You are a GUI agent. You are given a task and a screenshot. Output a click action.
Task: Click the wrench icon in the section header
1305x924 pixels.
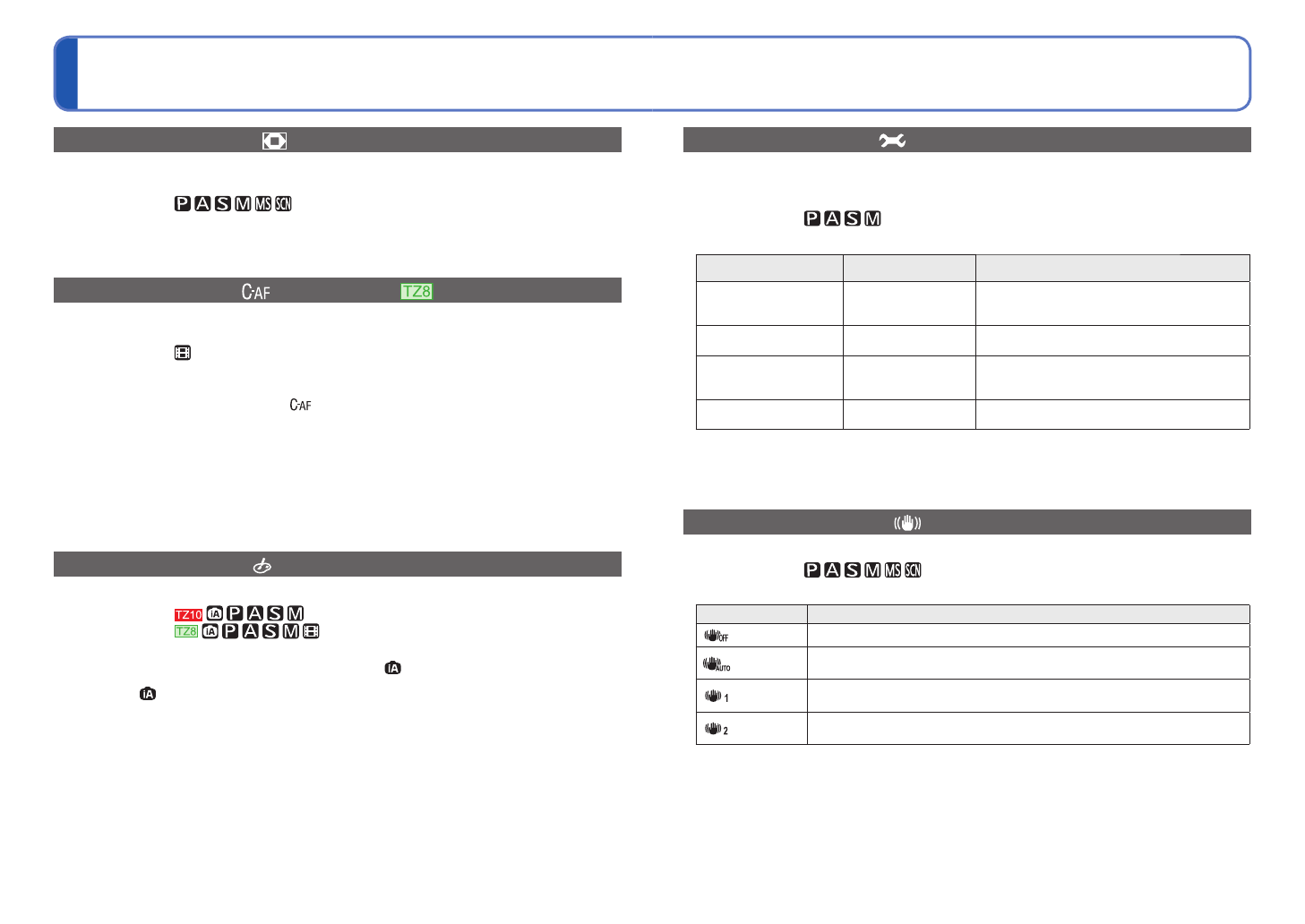click(892, 140)
